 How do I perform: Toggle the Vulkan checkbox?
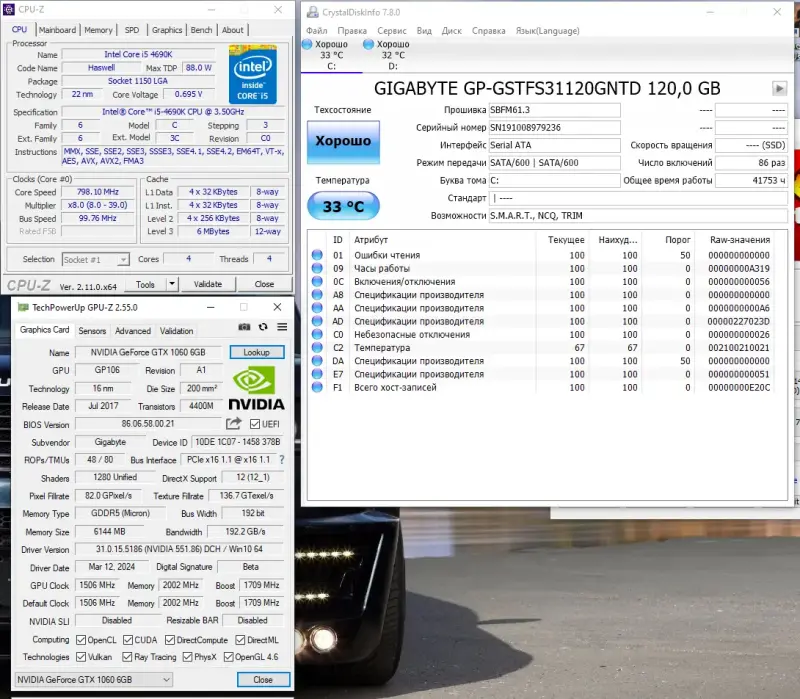81,657
